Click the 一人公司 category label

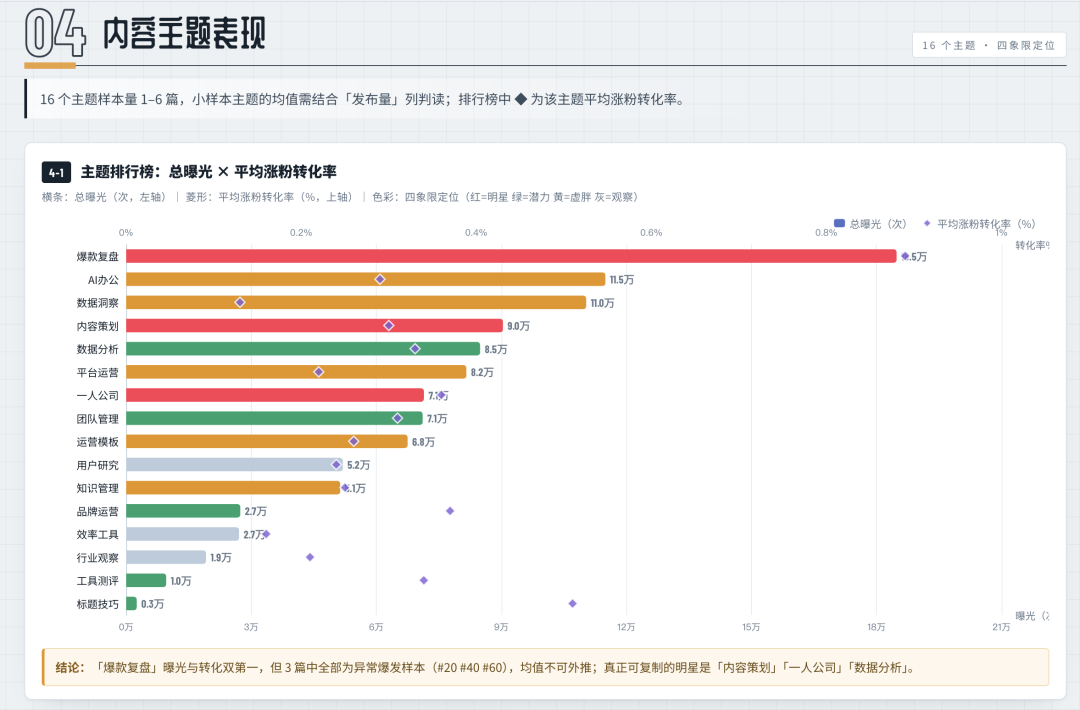(x=97, y=395)
